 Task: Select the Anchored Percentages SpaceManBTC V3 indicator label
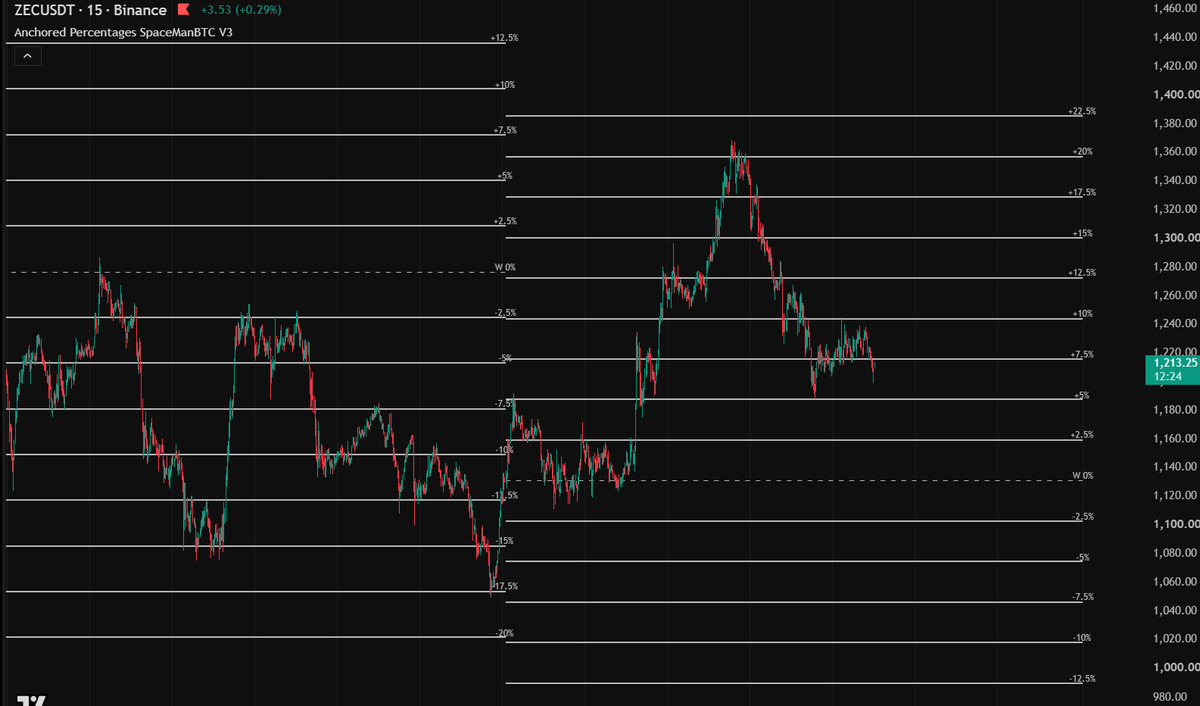coord(123,32)
